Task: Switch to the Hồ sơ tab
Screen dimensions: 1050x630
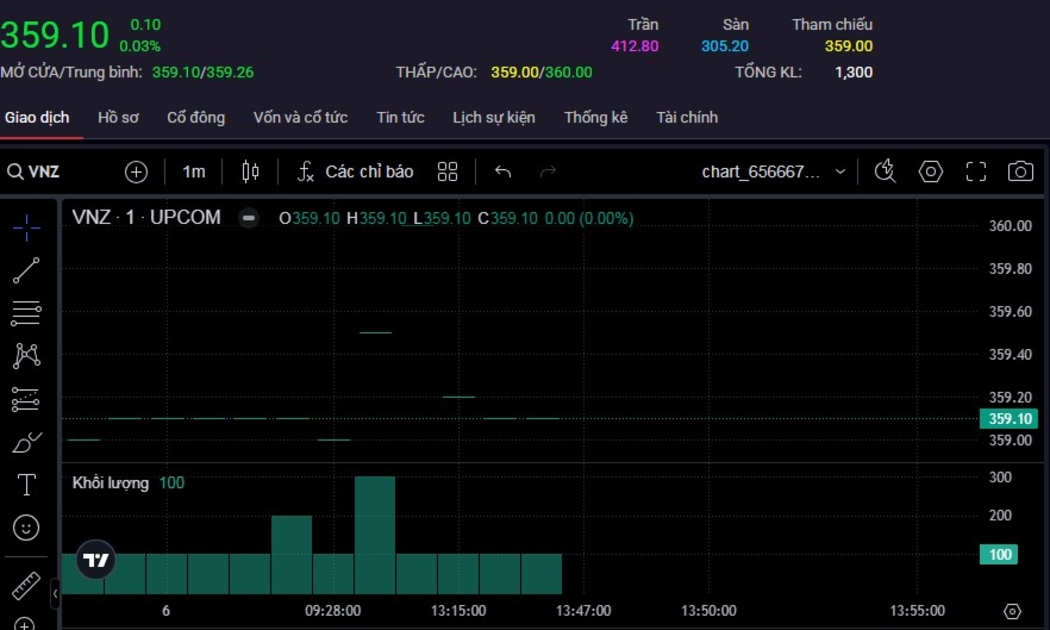Action: [118, 117]
